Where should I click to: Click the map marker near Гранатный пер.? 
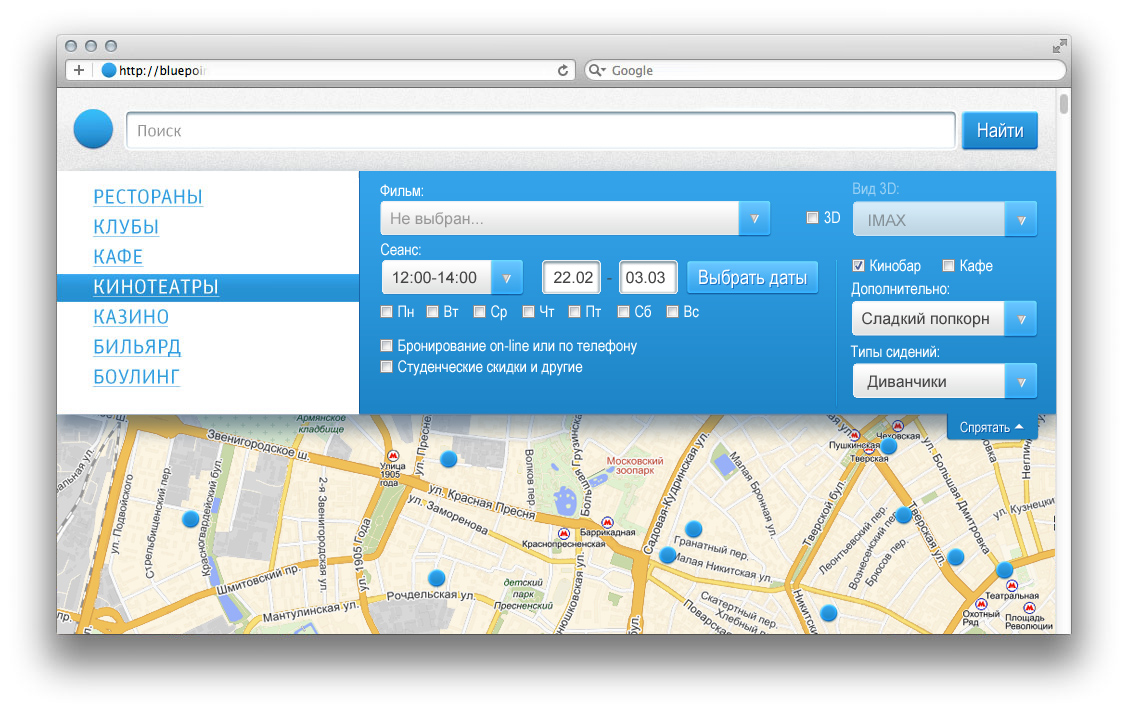click(x=693, y=529)
